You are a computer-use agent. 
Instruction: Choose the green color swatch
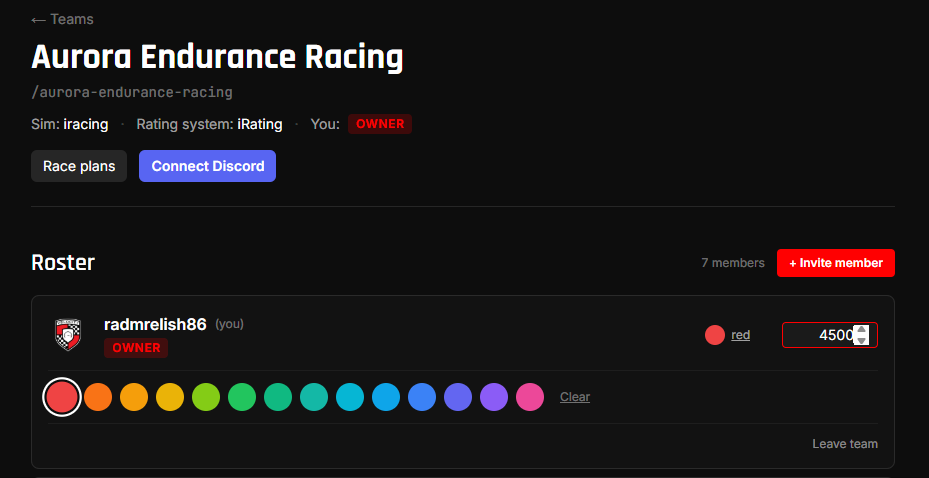click(x=242, y=397)
